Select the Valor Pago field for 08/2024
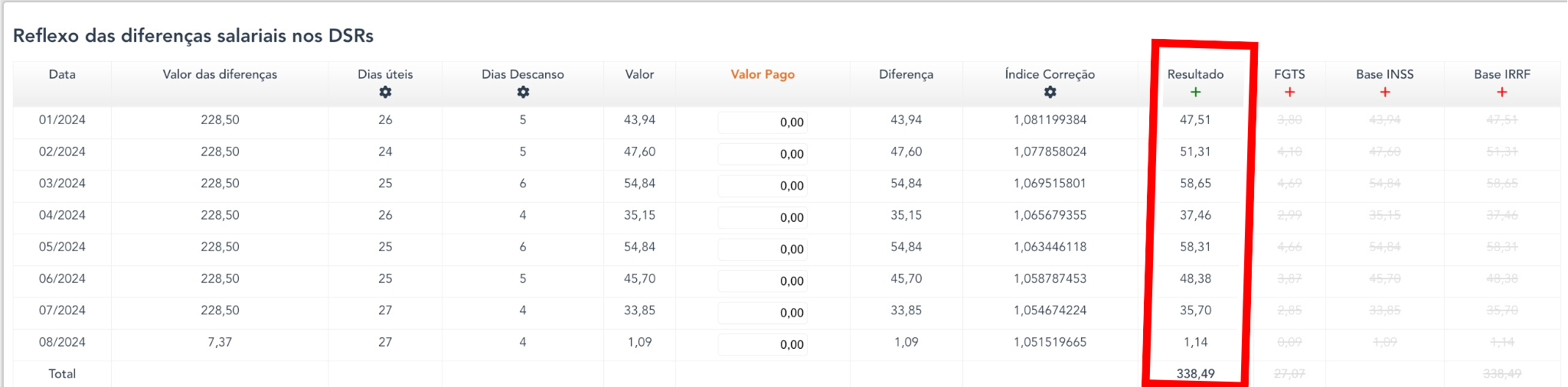 click(763, 344)
